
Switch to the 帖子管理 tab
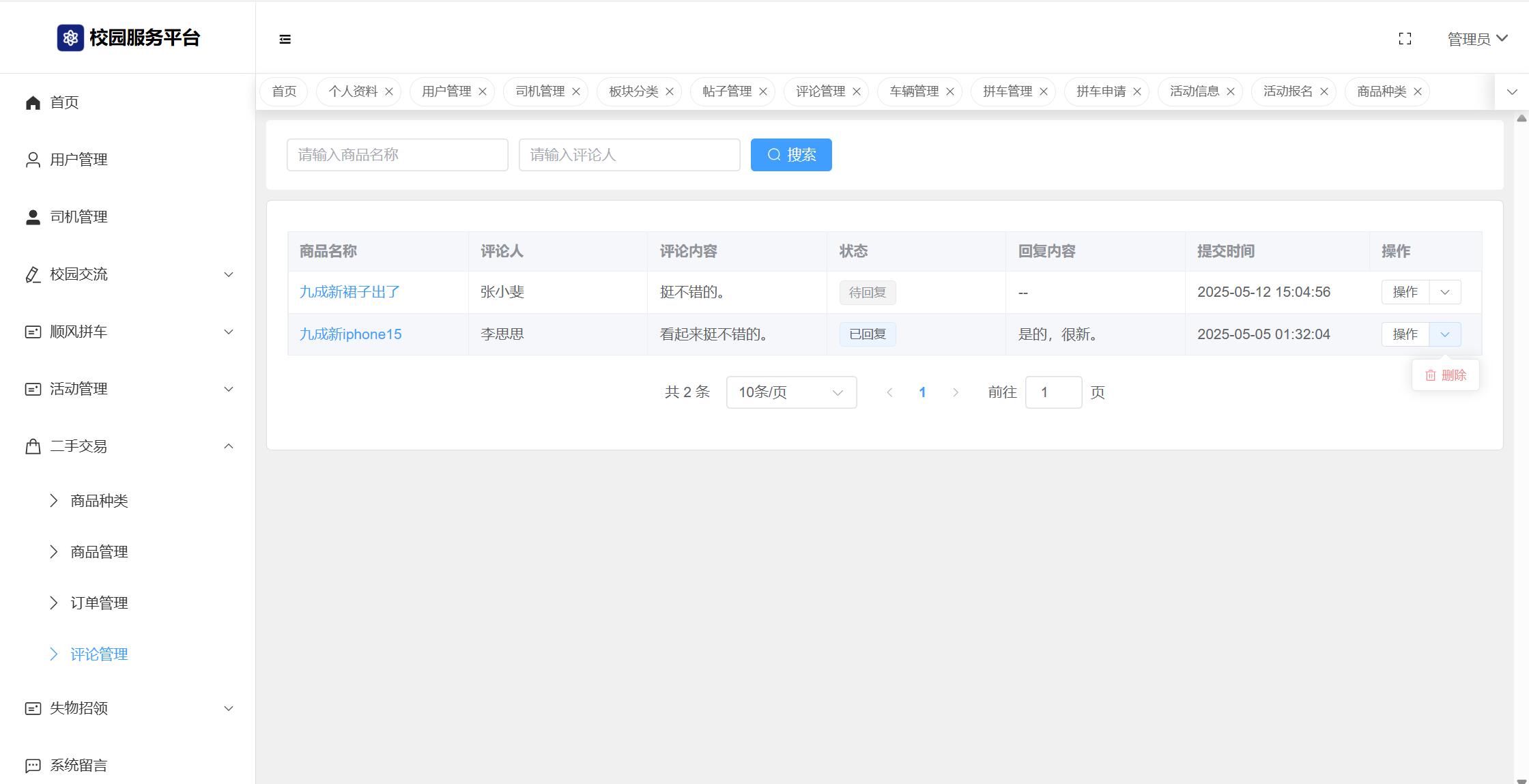click(726, 91)
